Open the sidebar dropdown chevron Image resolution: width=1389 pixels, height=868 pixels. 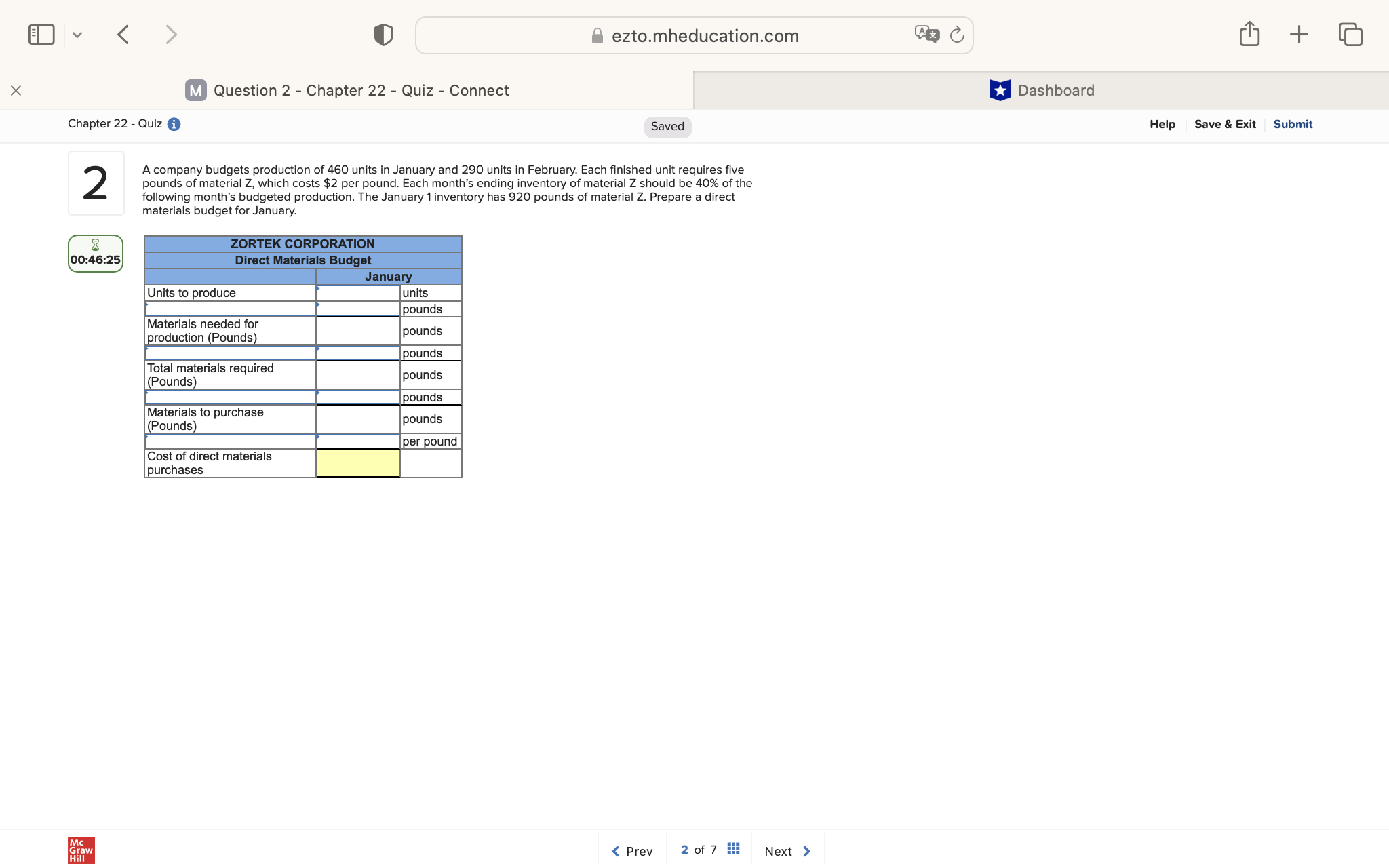tap(77, 34)
